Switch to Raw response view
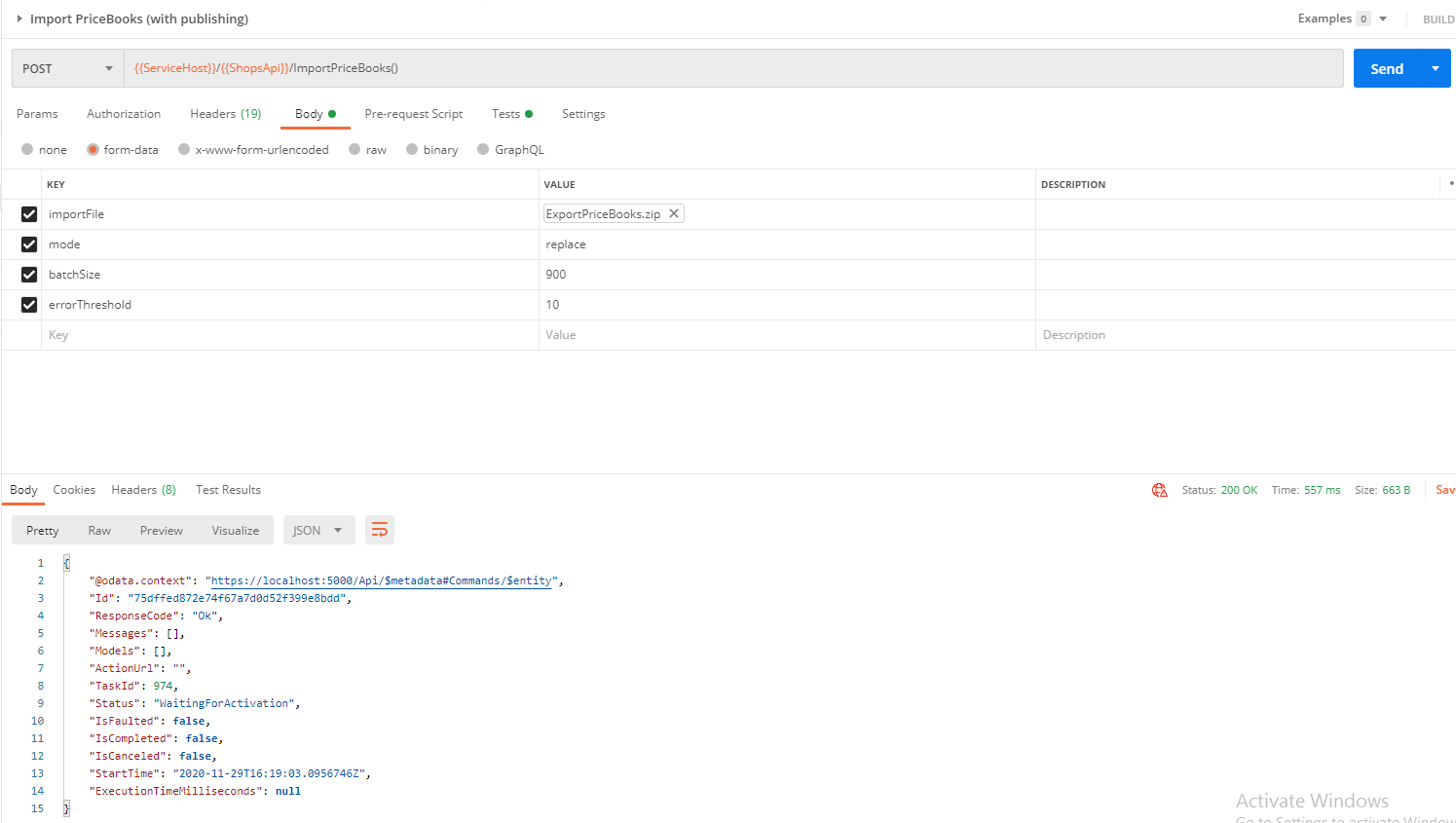The height and width of the screenshot is (823, 1456). pos(99,530)
